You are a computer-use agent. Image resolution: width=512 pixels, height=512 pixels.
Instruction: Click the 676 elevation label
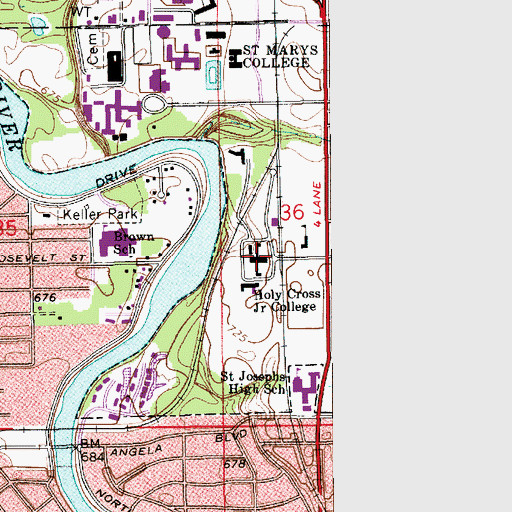point(45,297)
